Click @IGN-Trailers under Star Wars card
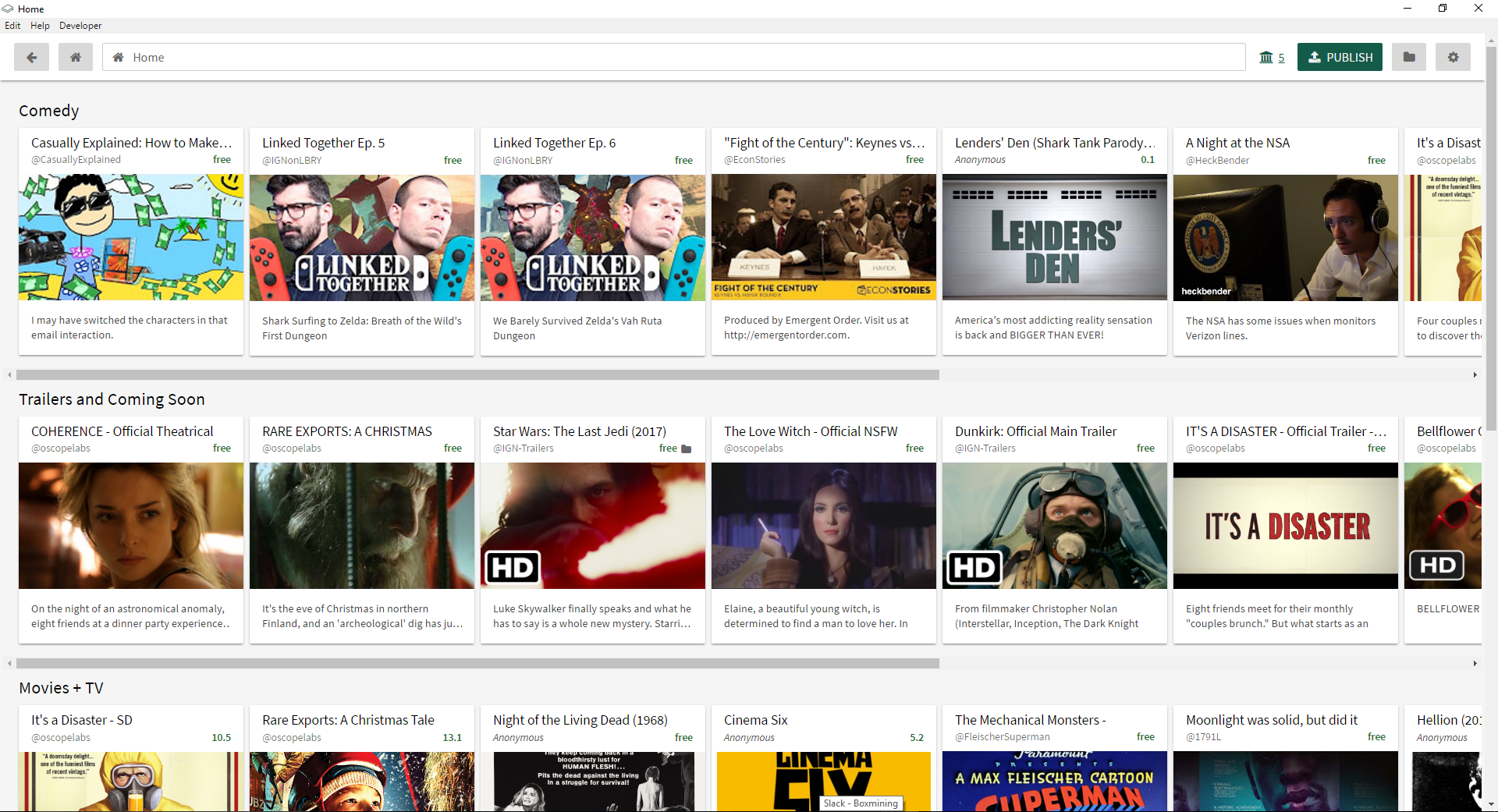 [x=524, y=449]
